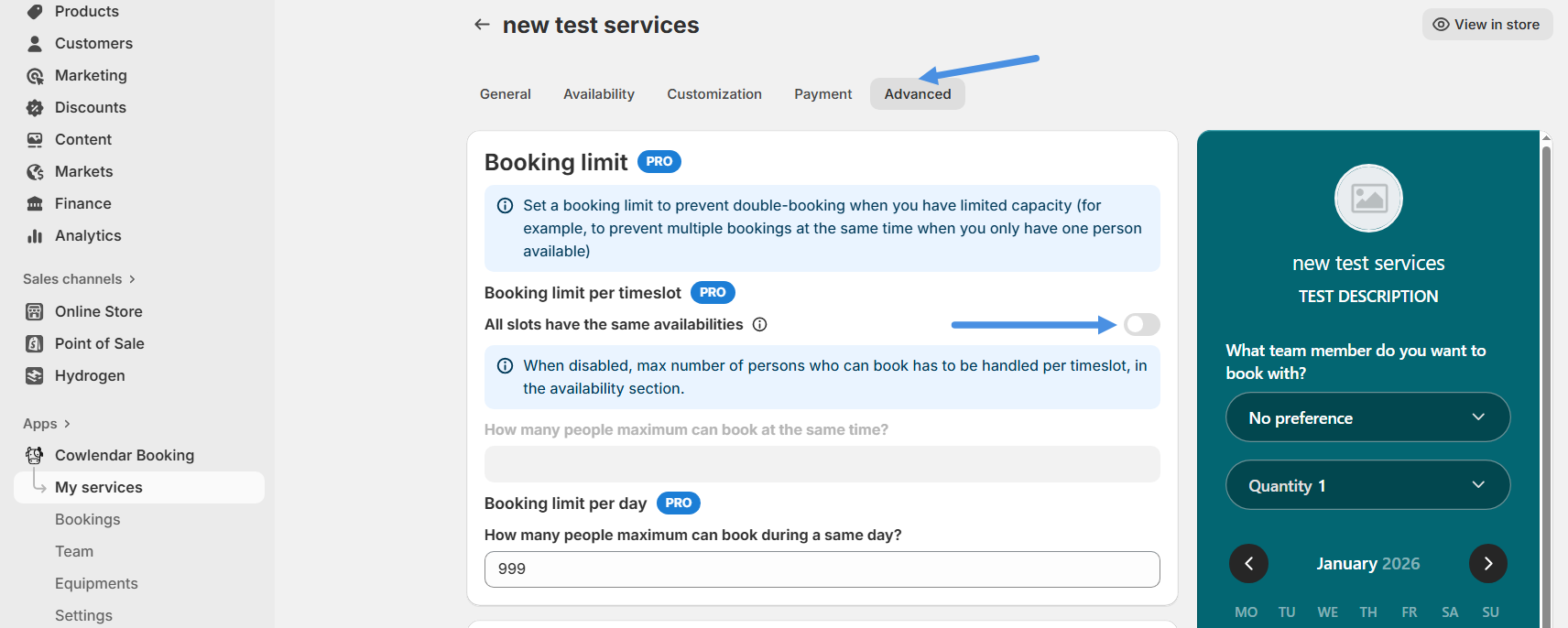This screenshot has height=628, width=1568.
Task: Click the Marketing icon in the sidebar
Action: click(35, 76)
